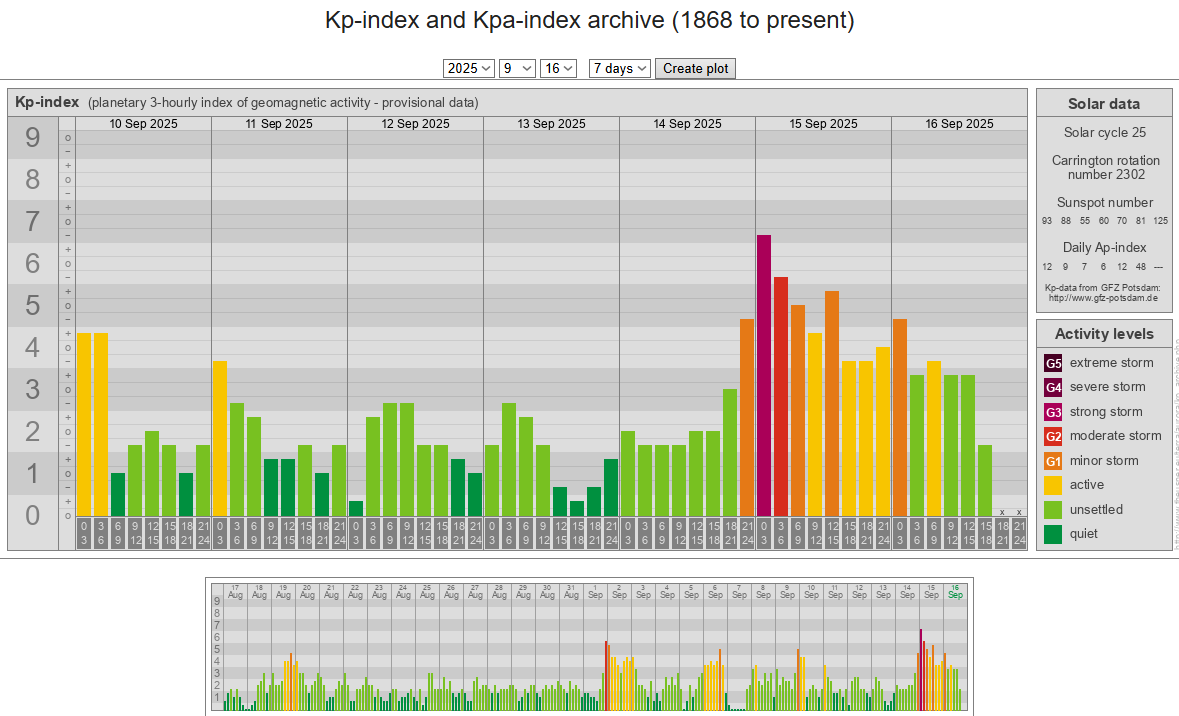Click the red spike at 2 Sep in overview chart
This screenshot has height=716, width=1179.
coord(606,676)
